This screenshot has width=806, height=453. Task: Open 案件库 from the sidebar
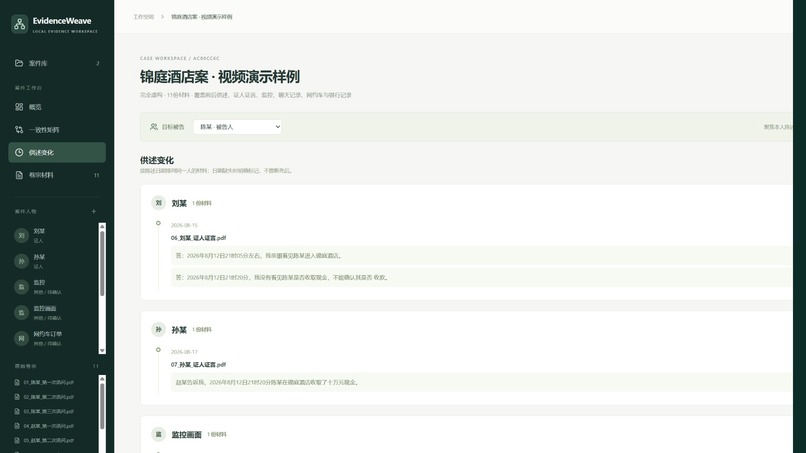[57, 63]
